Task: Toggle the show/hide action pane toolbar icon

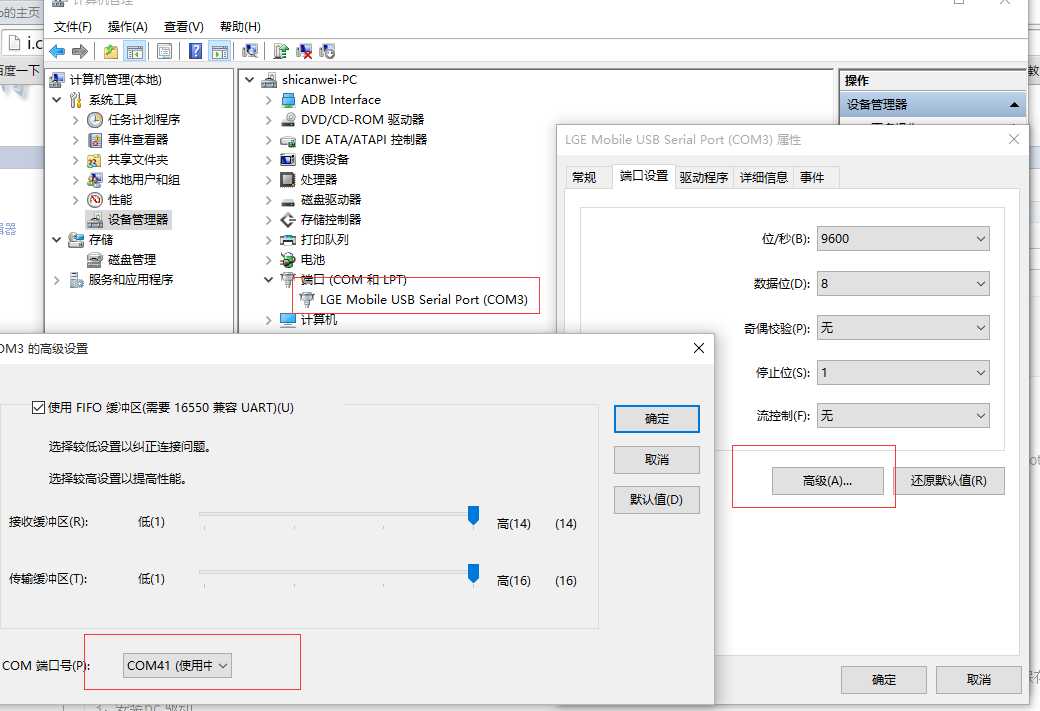Action: click(220, 51)
